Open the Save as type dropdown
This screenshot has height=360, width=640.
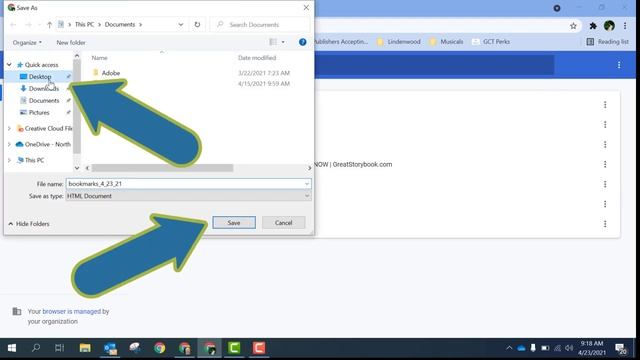tap(188, 196)
